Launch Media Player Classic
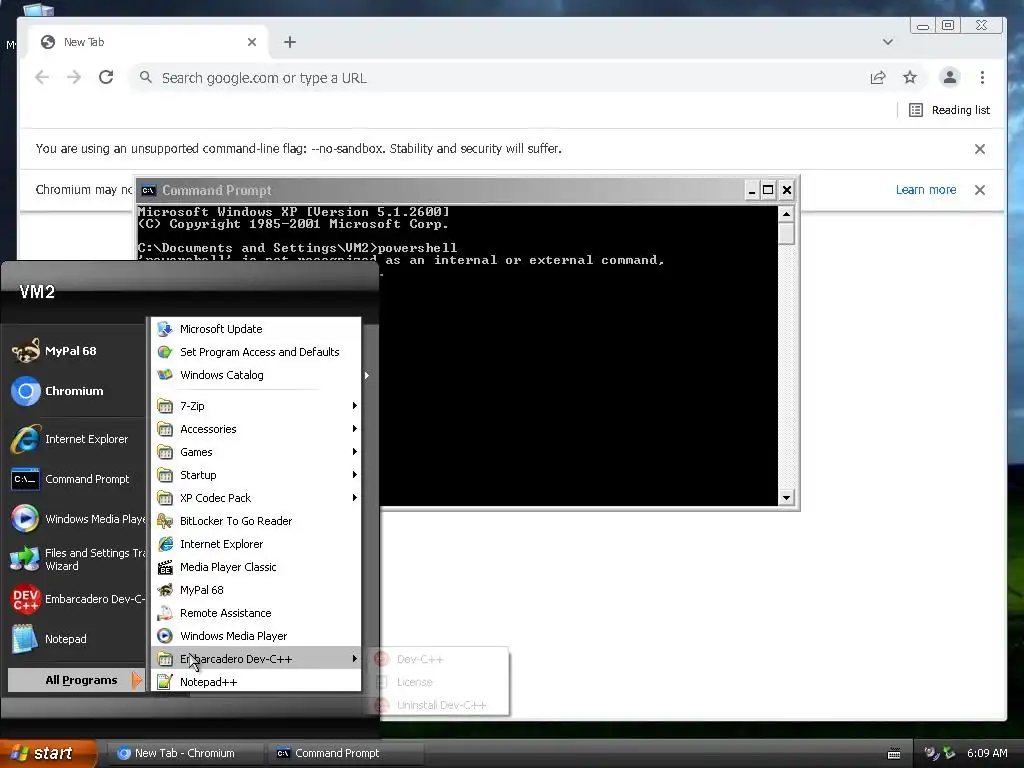1024x768 pixels. (x=256, y=567)
